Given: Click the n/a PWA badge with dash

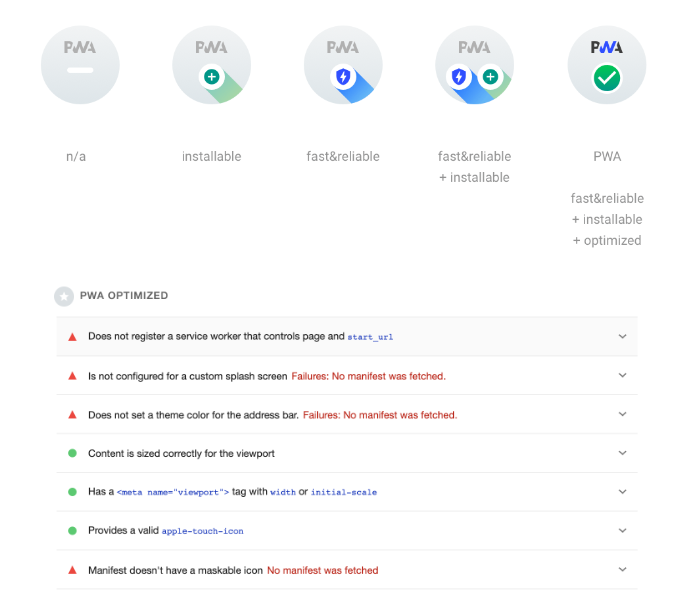Looking at the screenshot, I should (x=80, y=65).
